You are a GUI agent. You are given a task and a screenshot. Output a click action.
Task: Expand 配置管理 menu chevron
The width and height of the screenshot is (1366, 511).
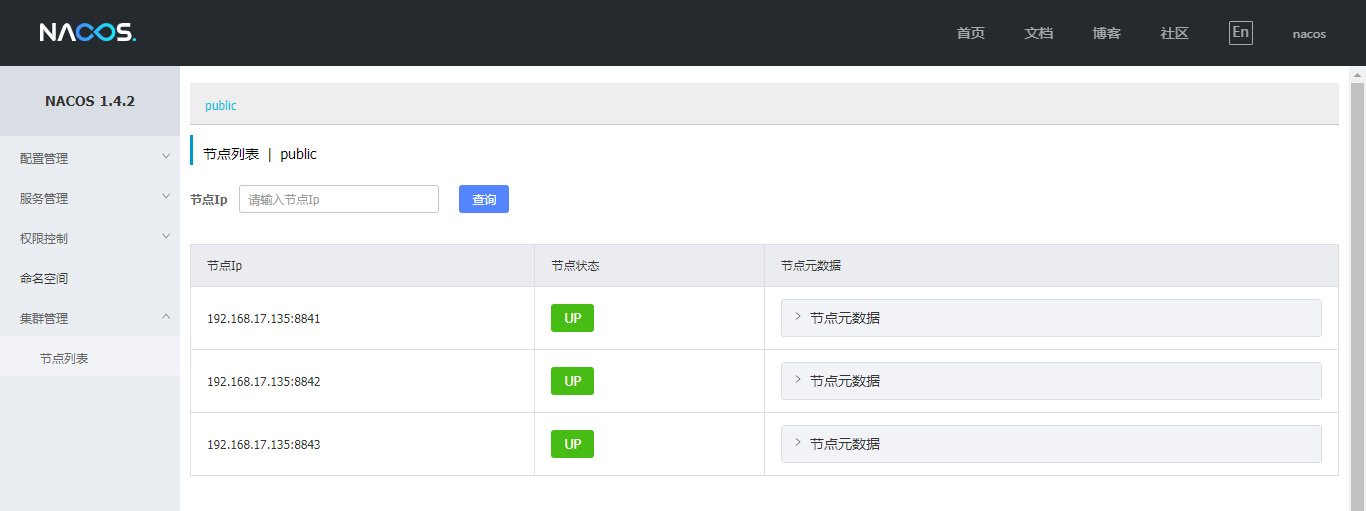click(x=166, y=157)
